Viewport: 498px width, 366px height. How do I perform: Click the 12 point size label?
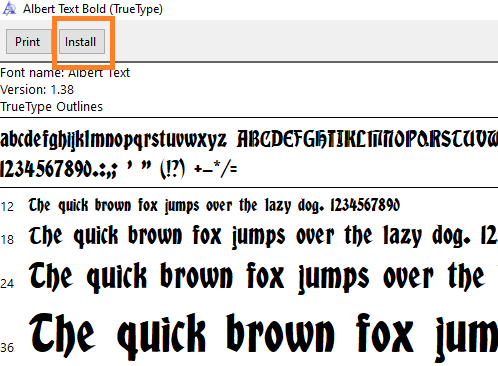click(7, 207)
